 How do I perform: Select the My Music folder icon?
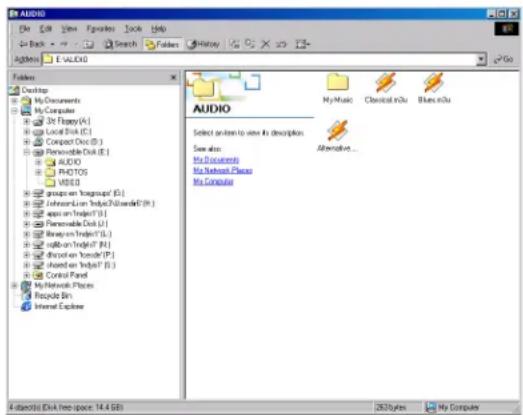(x=338, y=88)
